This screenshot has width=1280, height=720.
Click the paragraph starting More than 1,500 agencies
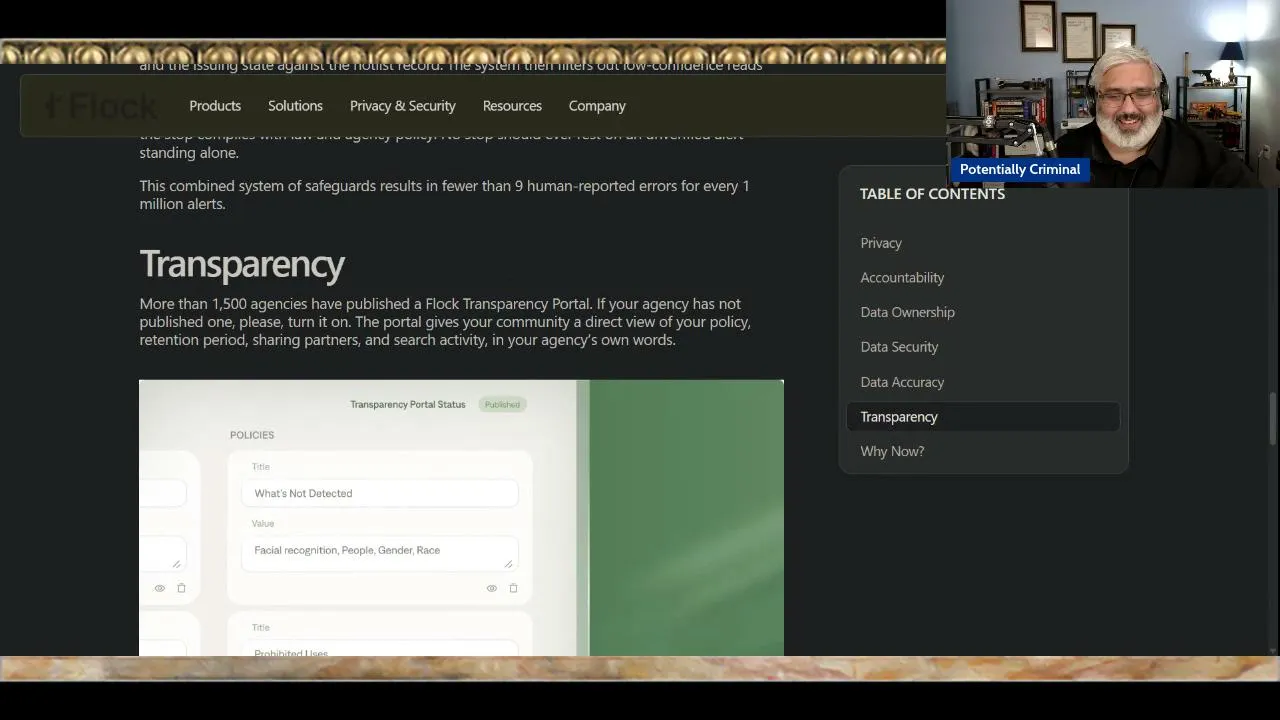tap(445, 322)
